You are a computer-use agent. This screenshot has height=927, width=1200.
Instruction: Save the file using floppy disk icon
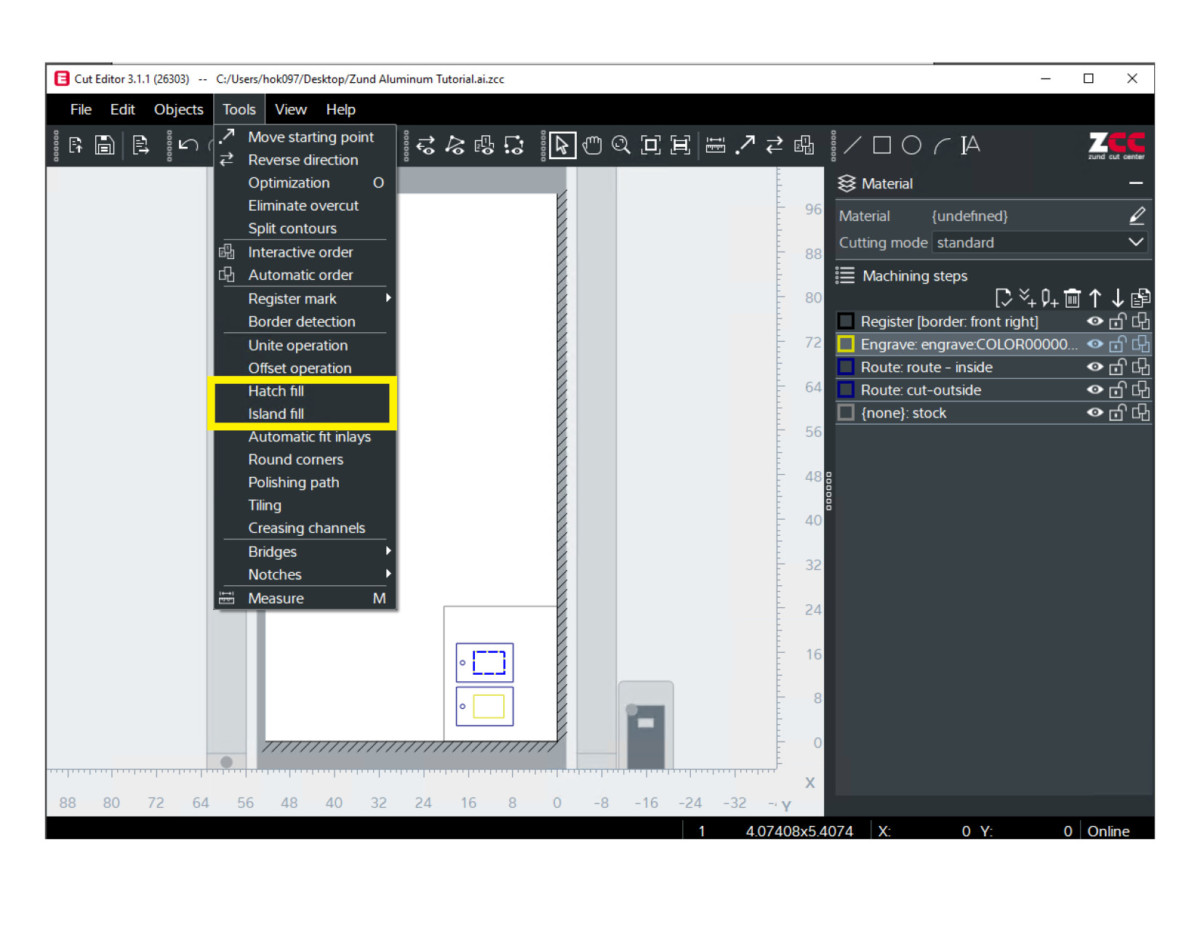104,146
